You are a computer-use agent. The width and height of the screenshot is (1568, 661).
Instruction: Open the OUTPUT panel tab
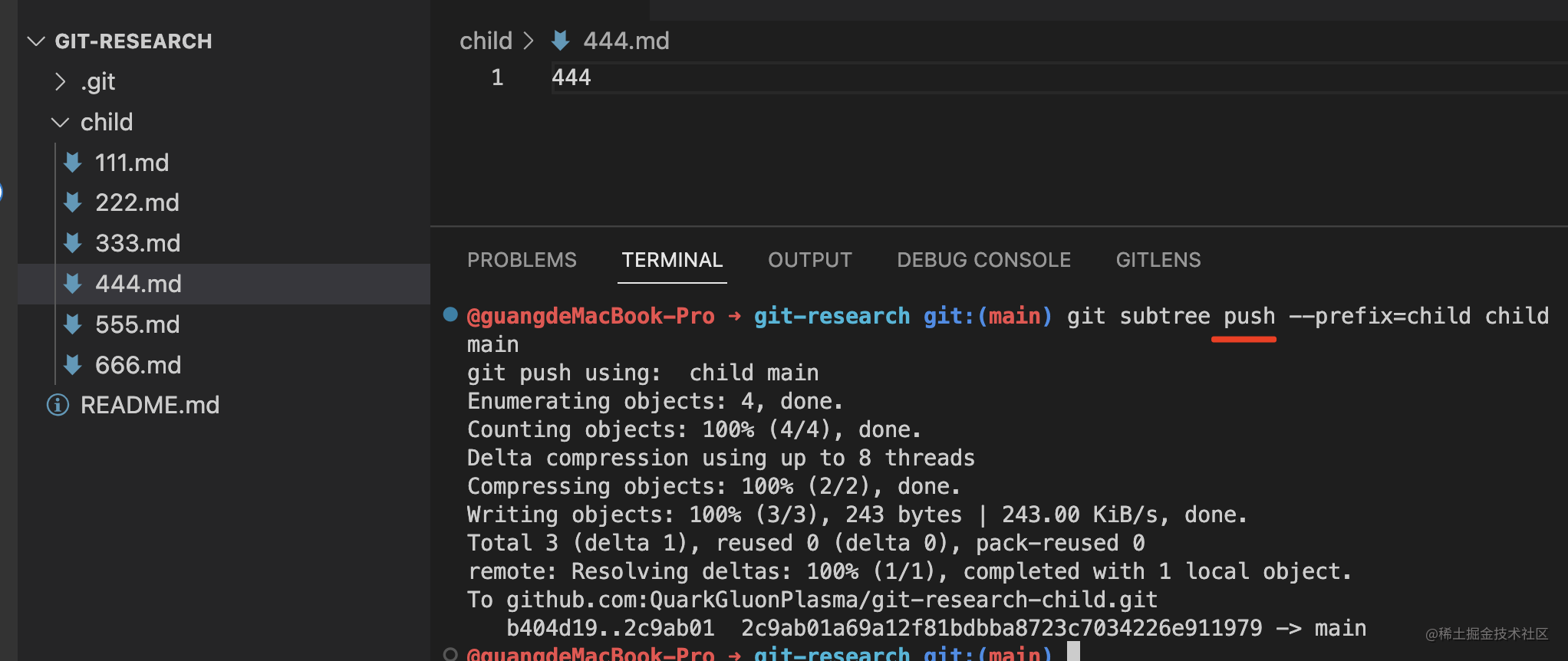(x=810, y=260)
